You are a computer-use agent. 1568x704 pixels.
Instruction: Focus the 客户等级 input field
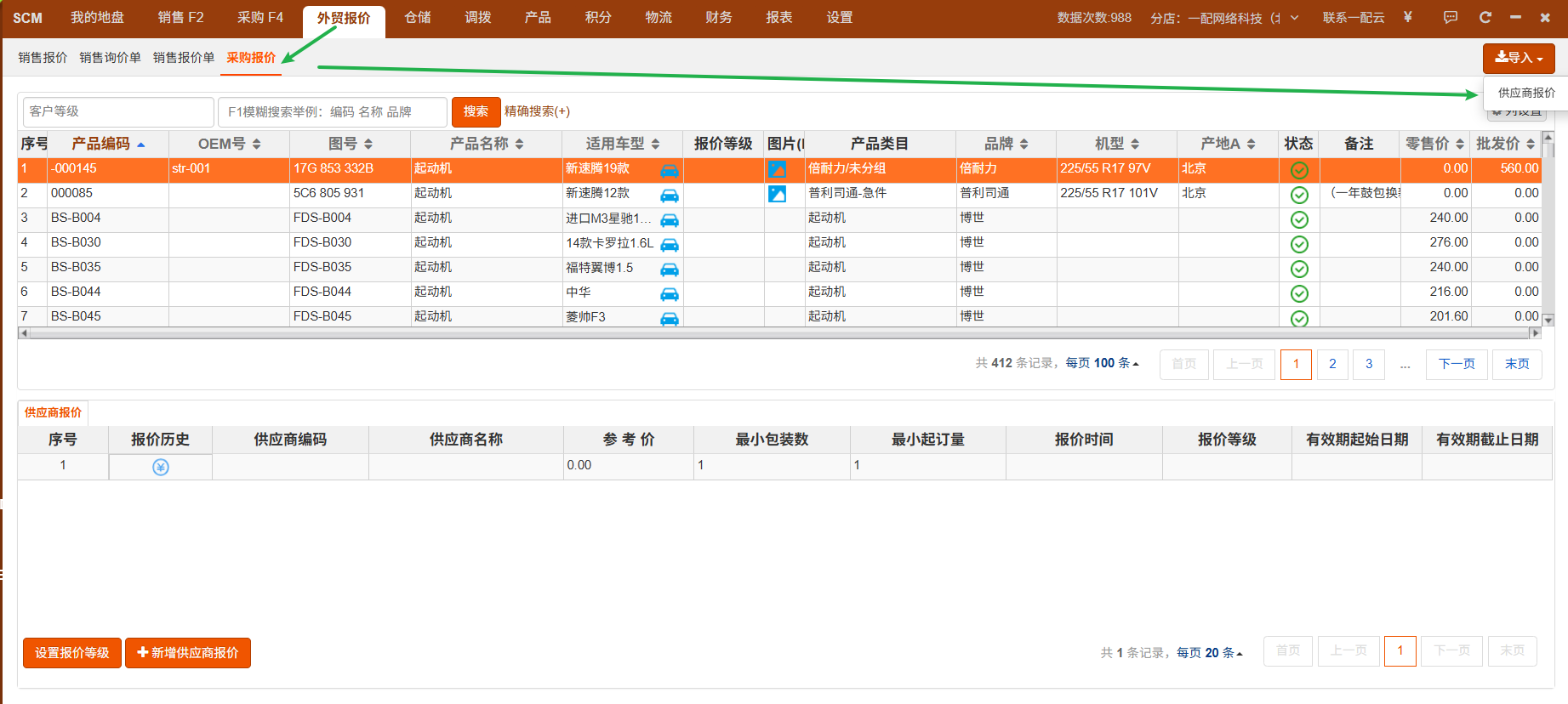(x=118, y=111)
